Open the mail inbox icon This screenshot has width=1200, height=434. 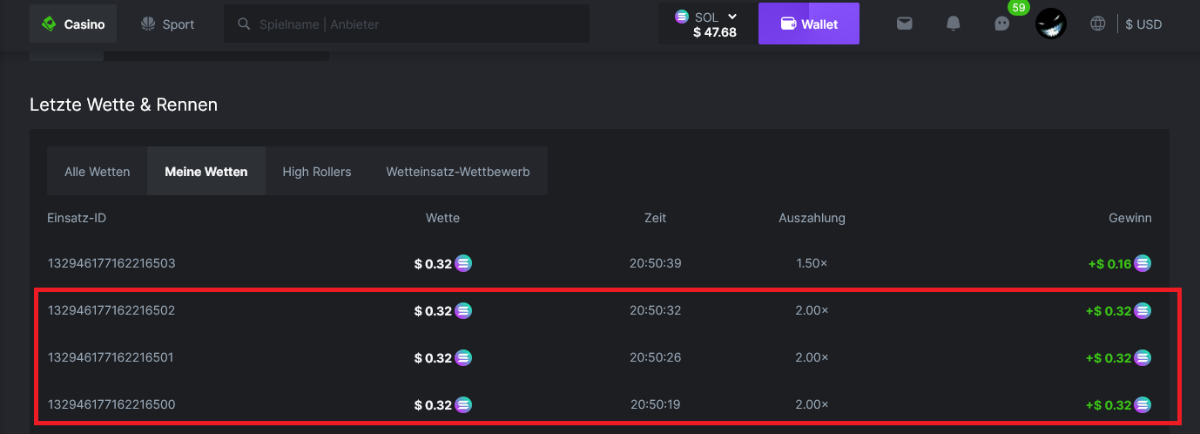pos(904,24)
